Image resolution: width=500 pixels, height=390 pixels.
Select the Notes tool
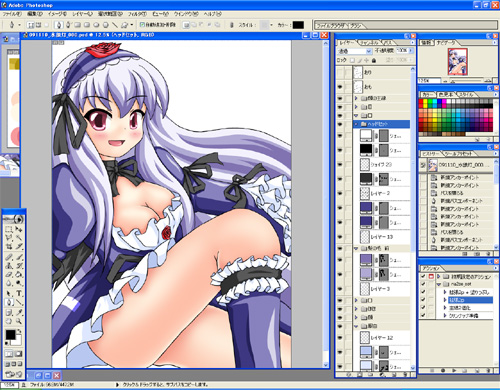(9, 312)
